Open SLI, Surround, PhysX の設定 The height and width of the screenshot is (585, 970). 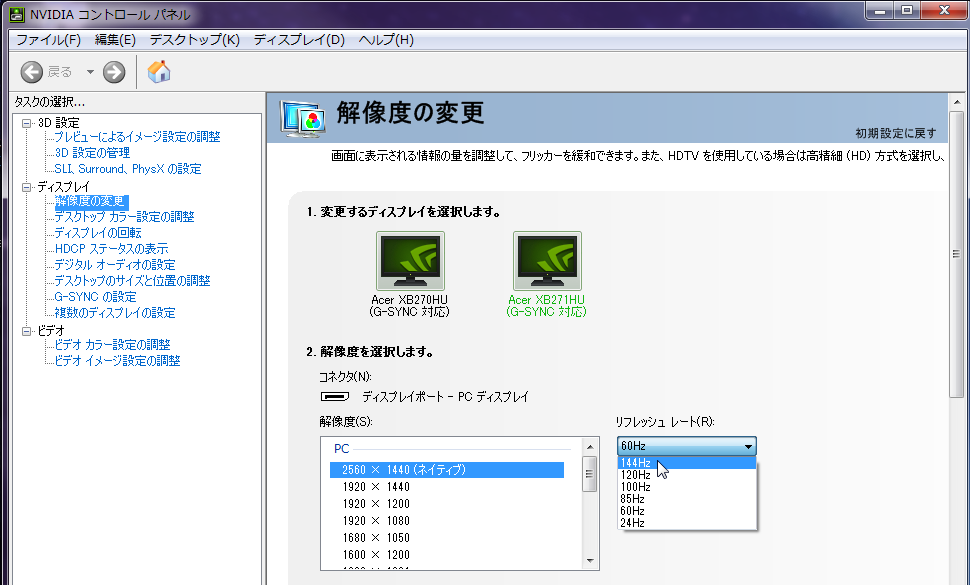(127, 169)
